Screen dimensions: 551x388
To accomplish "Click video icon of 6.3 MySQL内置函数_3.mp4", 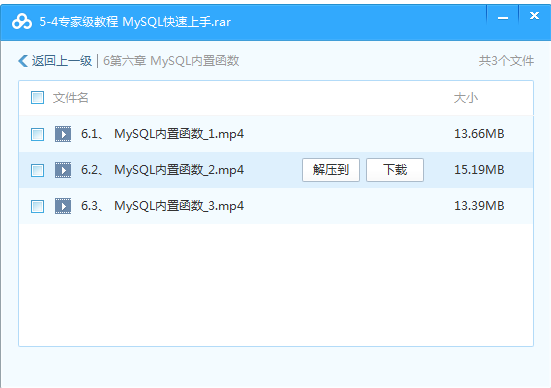I will [x=63, y=206].
